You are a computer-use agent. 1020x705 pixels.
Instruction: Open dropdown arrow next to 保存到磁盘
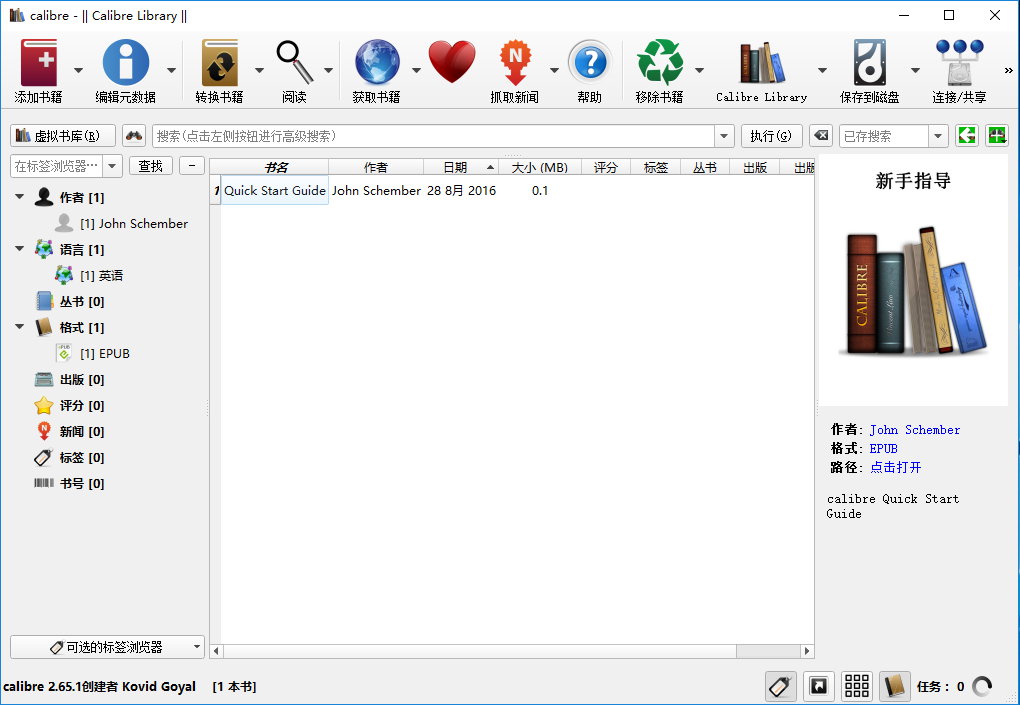coord(915,70)
